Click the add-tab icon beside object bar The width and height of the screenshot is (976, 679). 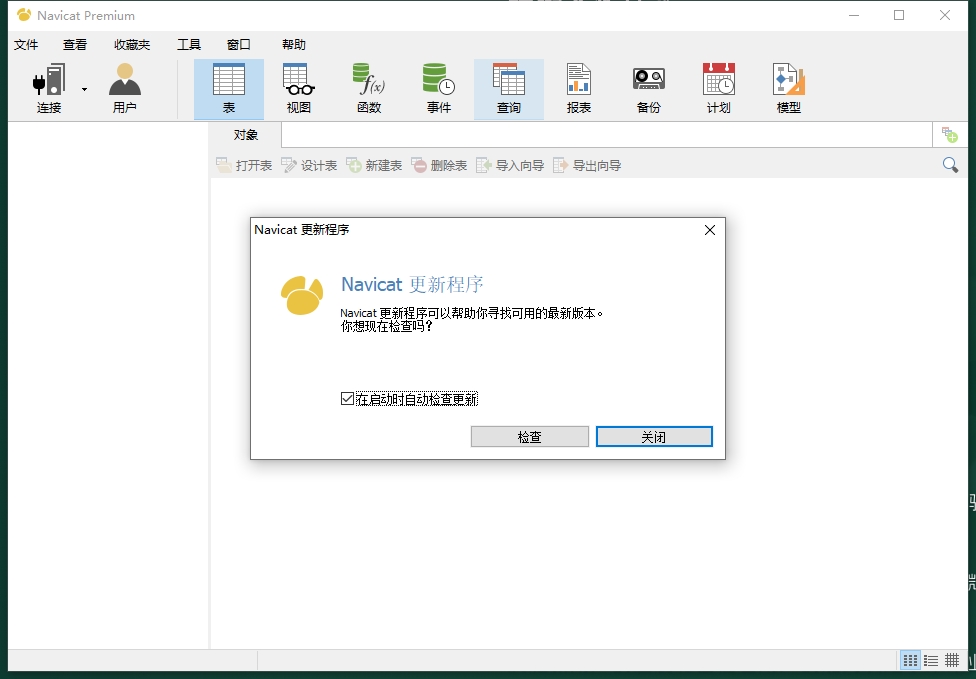click(x=949, y=134)
